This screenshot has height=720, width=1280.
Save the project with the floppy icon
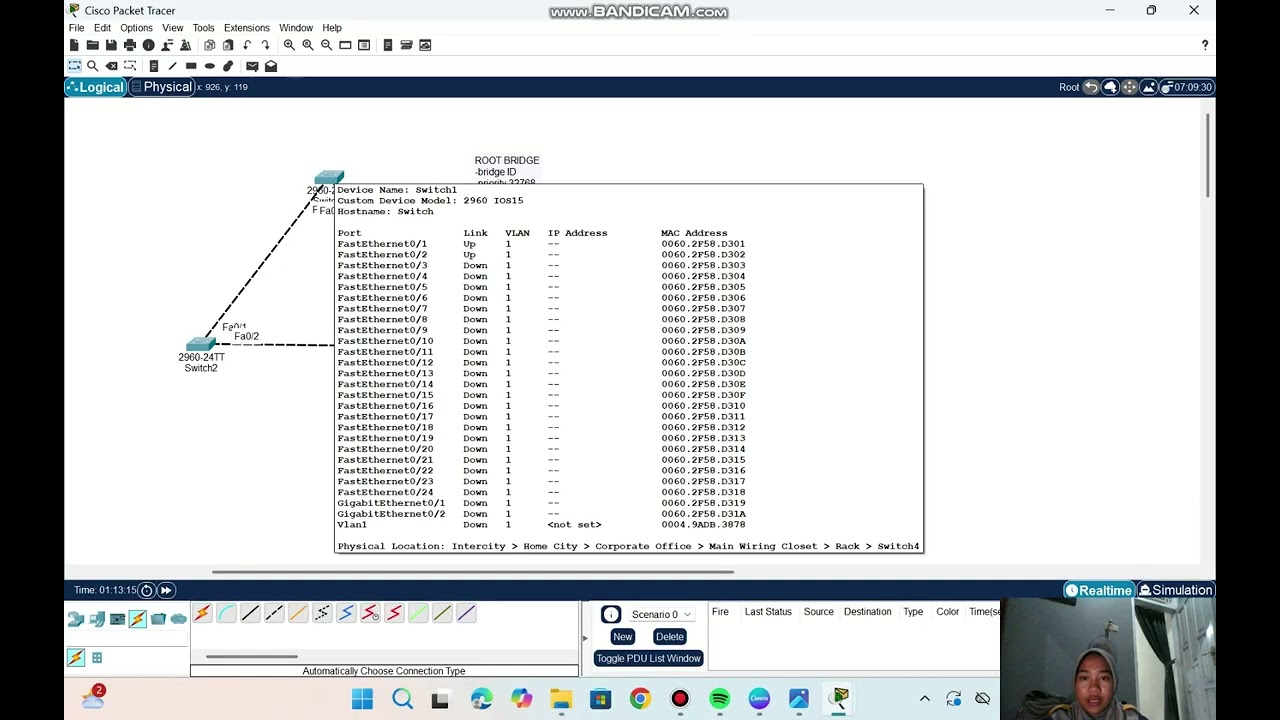111,45
